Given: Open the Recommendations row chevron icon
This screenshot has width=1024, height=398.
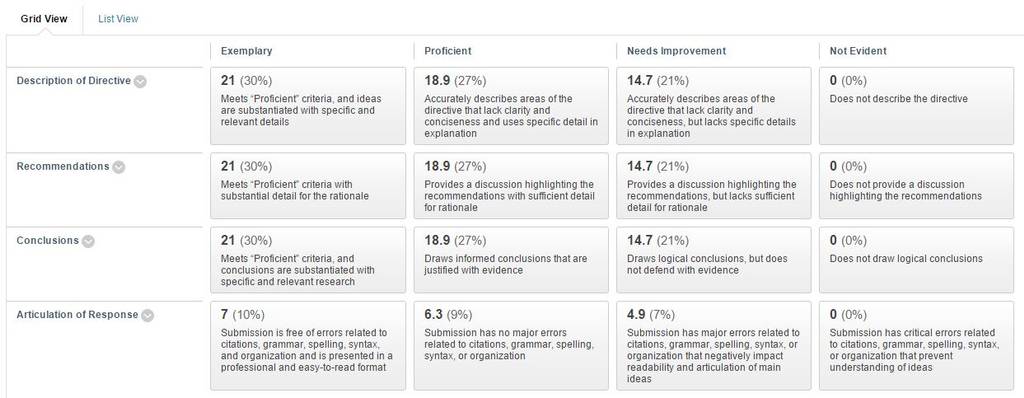Looking at the screenshot, I should 118,167.
